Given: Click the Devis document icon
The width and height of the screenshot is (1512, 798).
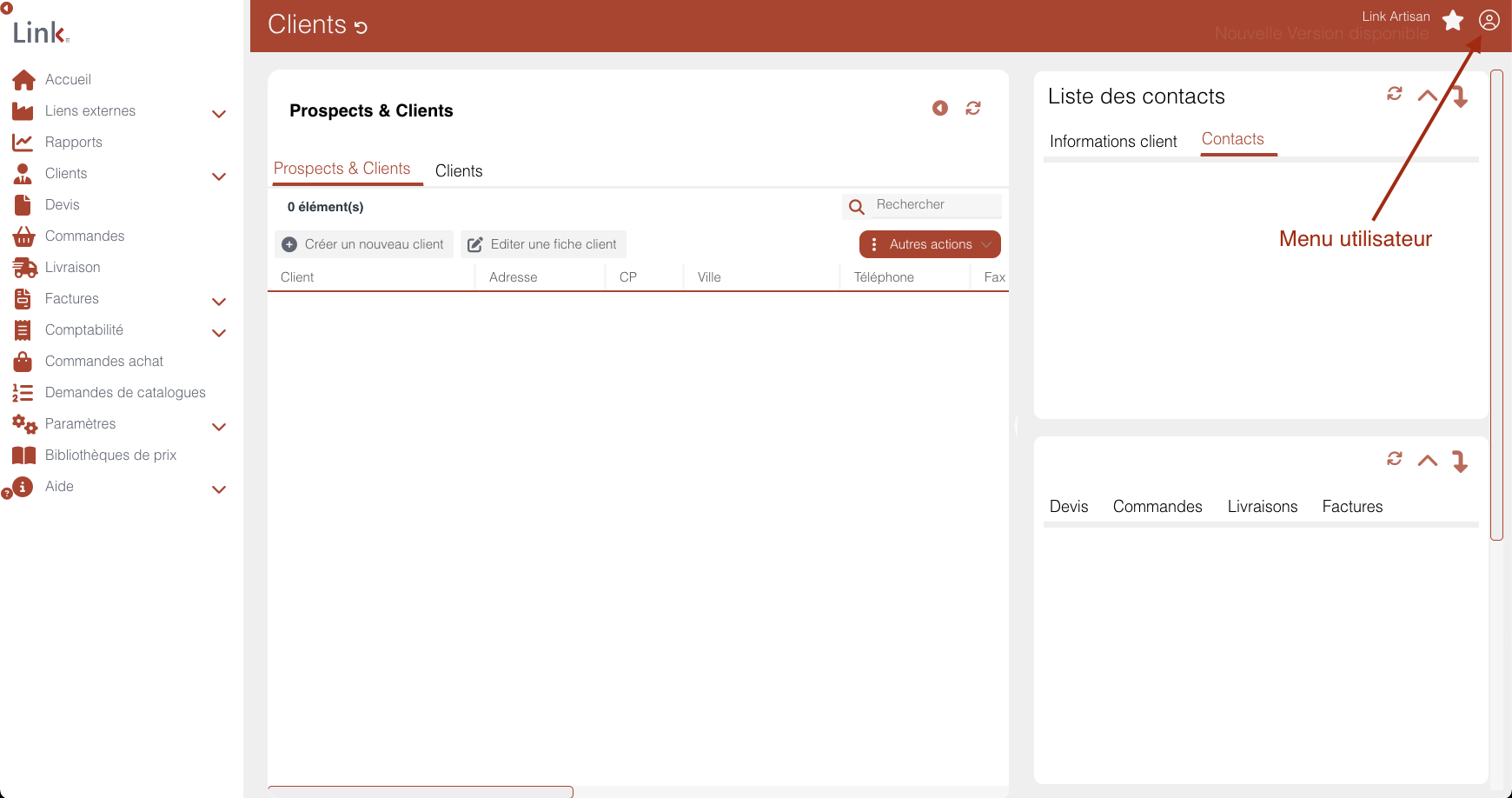Looking at the screenshot, I should (23, 205).
